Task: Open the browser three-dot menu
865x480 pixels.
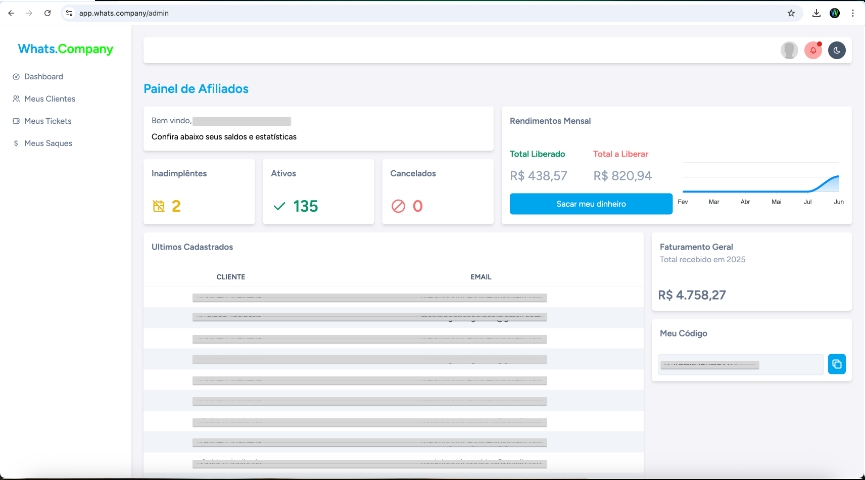Action: (x=852, y=13)
